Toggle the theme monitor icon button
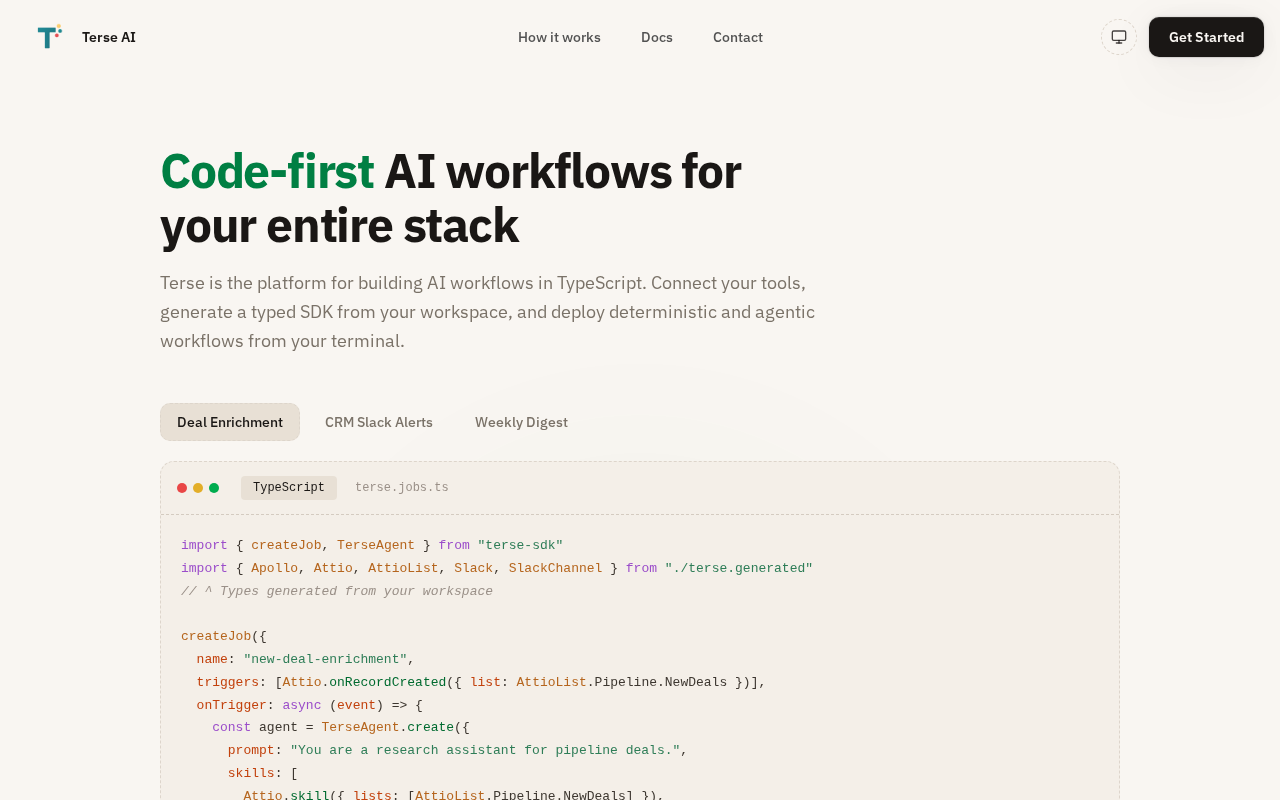1280x800 pixels. (x=1119, y=37)
